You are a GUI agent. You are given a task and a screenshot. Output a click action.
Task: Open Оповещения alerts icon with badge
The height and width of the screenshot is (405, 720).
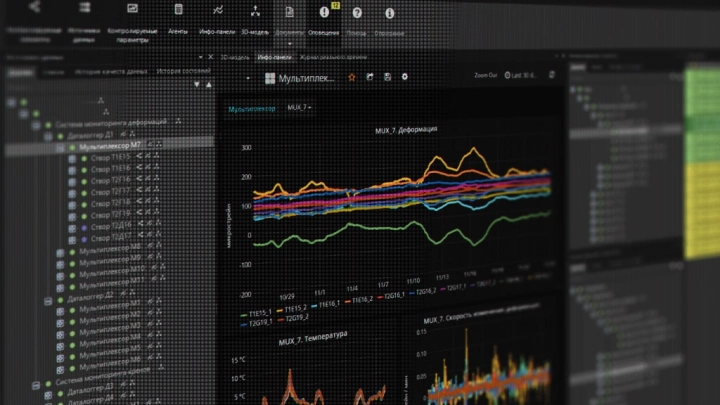(x=324, y=12)
